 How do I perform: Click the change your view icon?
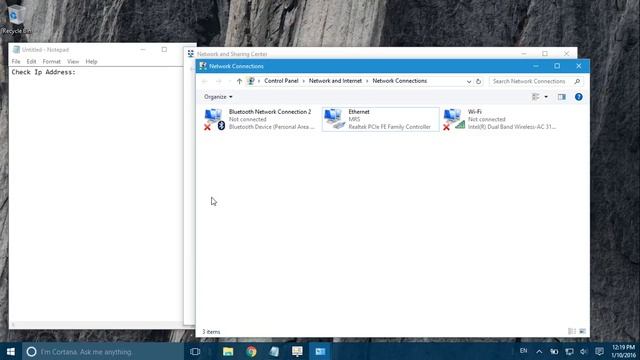tap(536, 97)
